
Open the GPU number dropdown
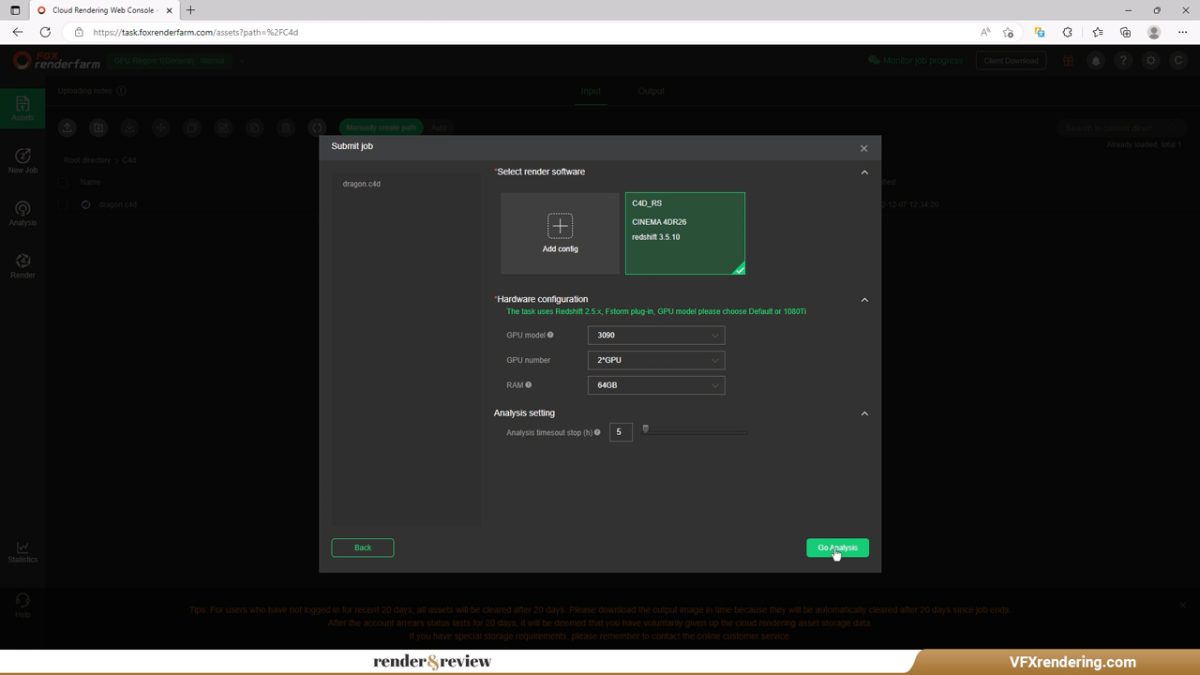pos(656,360)
